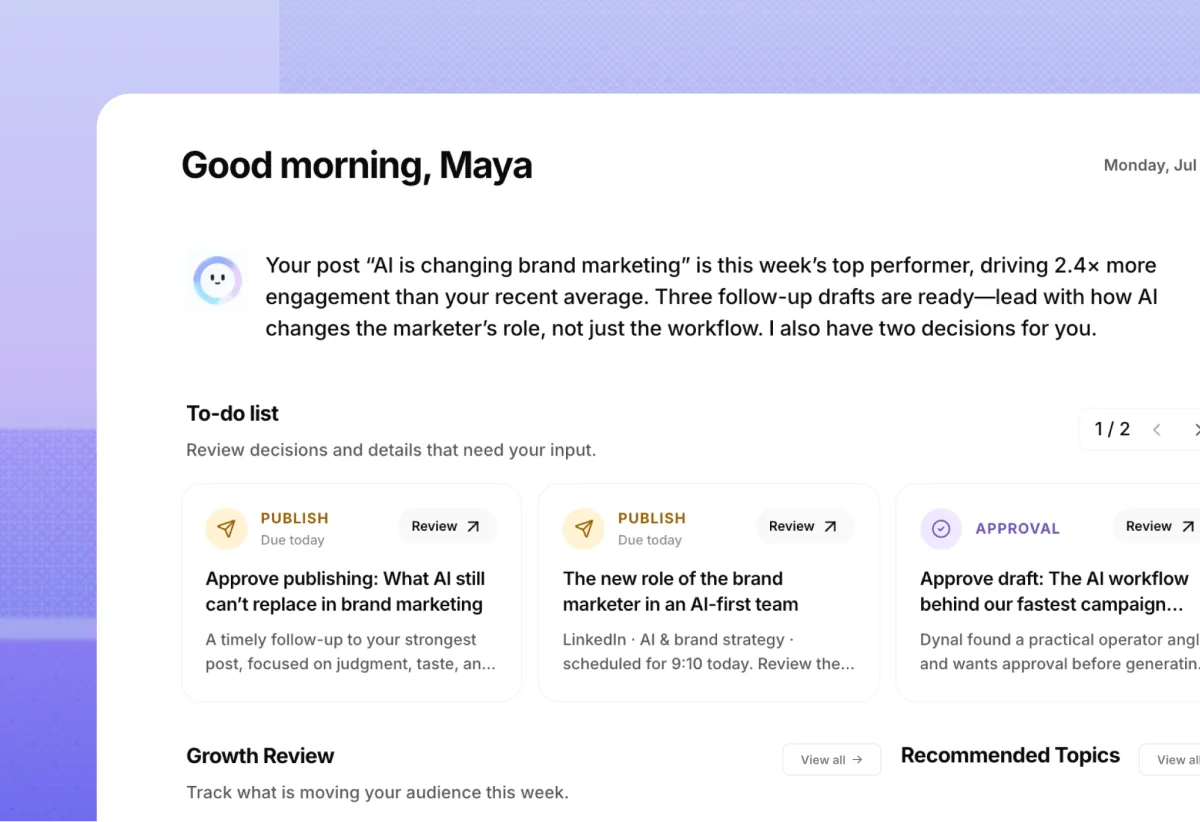Image resolution: width=1200 pixels, height=822 pixels.
Task: Go to previous to-do page with left chevron
Action: 1157,430
